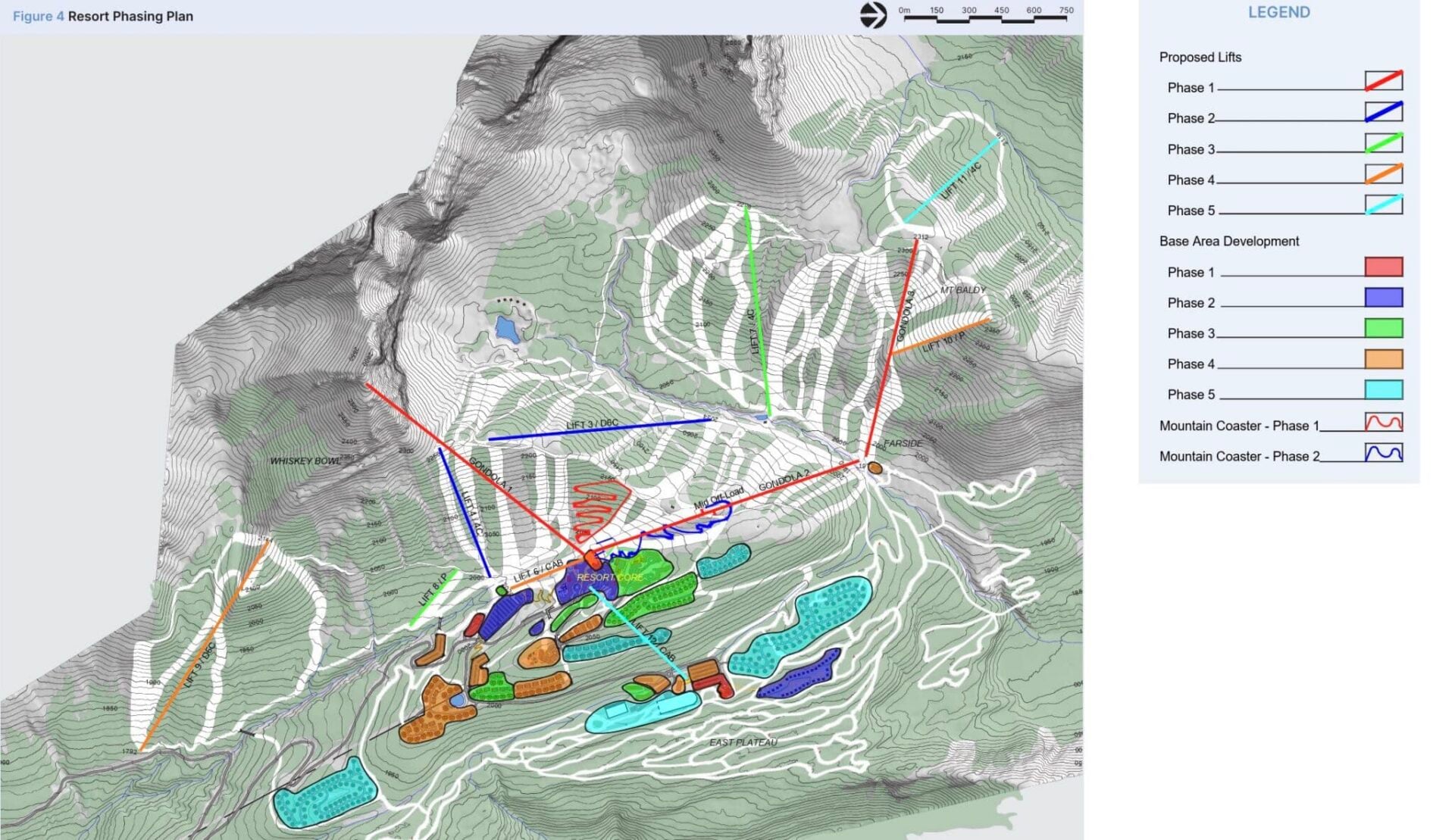Click the Base Area Phase 5 cyan swatch
This screenshot has height=840, width=1455.
(x=1383, y=390)
